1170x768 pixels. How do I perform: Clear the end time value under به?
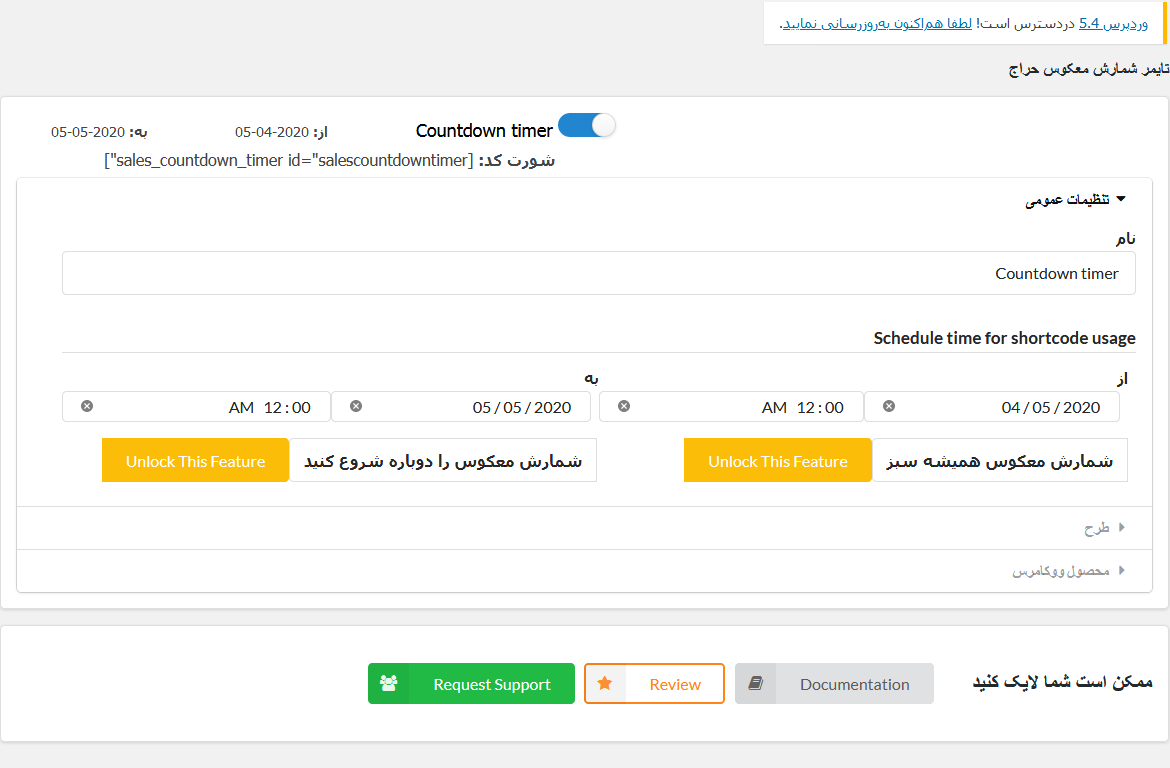87,406
